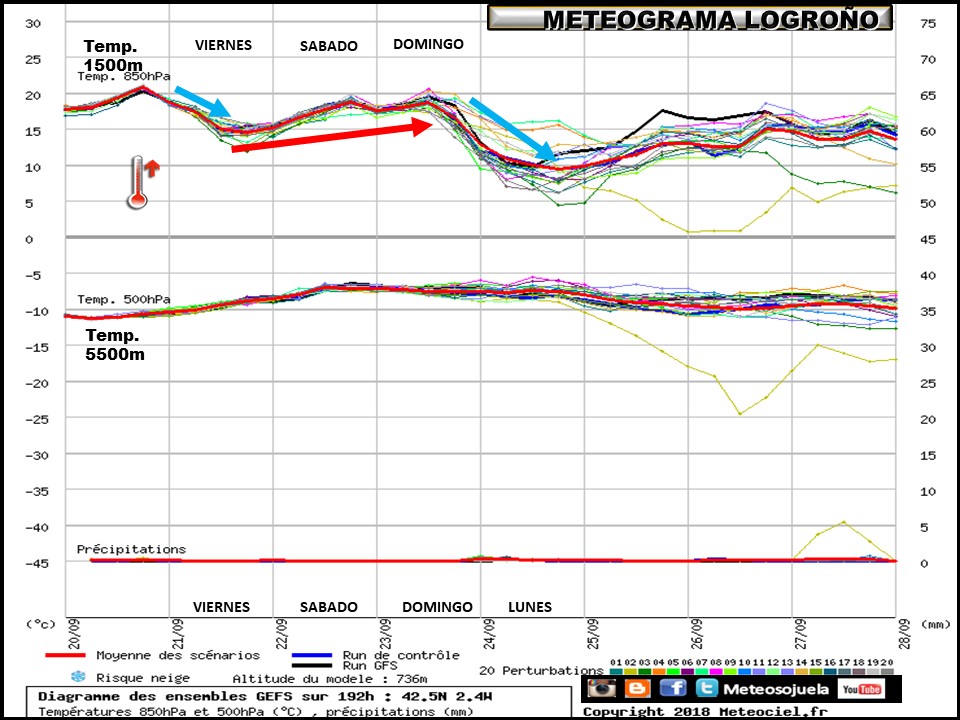Viewport: 960px width, 720px height.
Task: Click the Temp. 850hPa series label
Action: click(124, 77)
